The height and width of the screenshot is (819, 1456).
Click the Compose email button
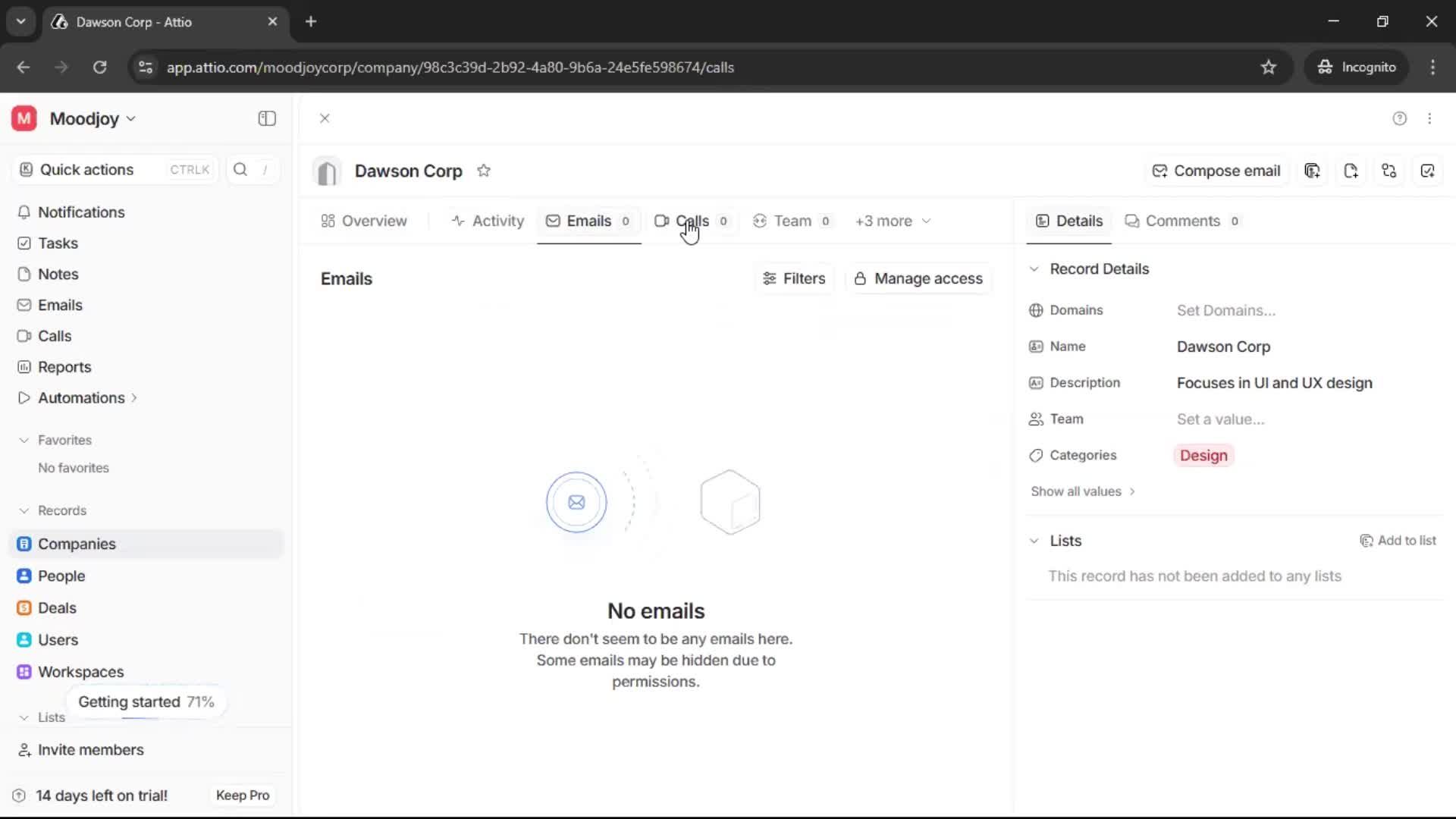[1216, 171]
